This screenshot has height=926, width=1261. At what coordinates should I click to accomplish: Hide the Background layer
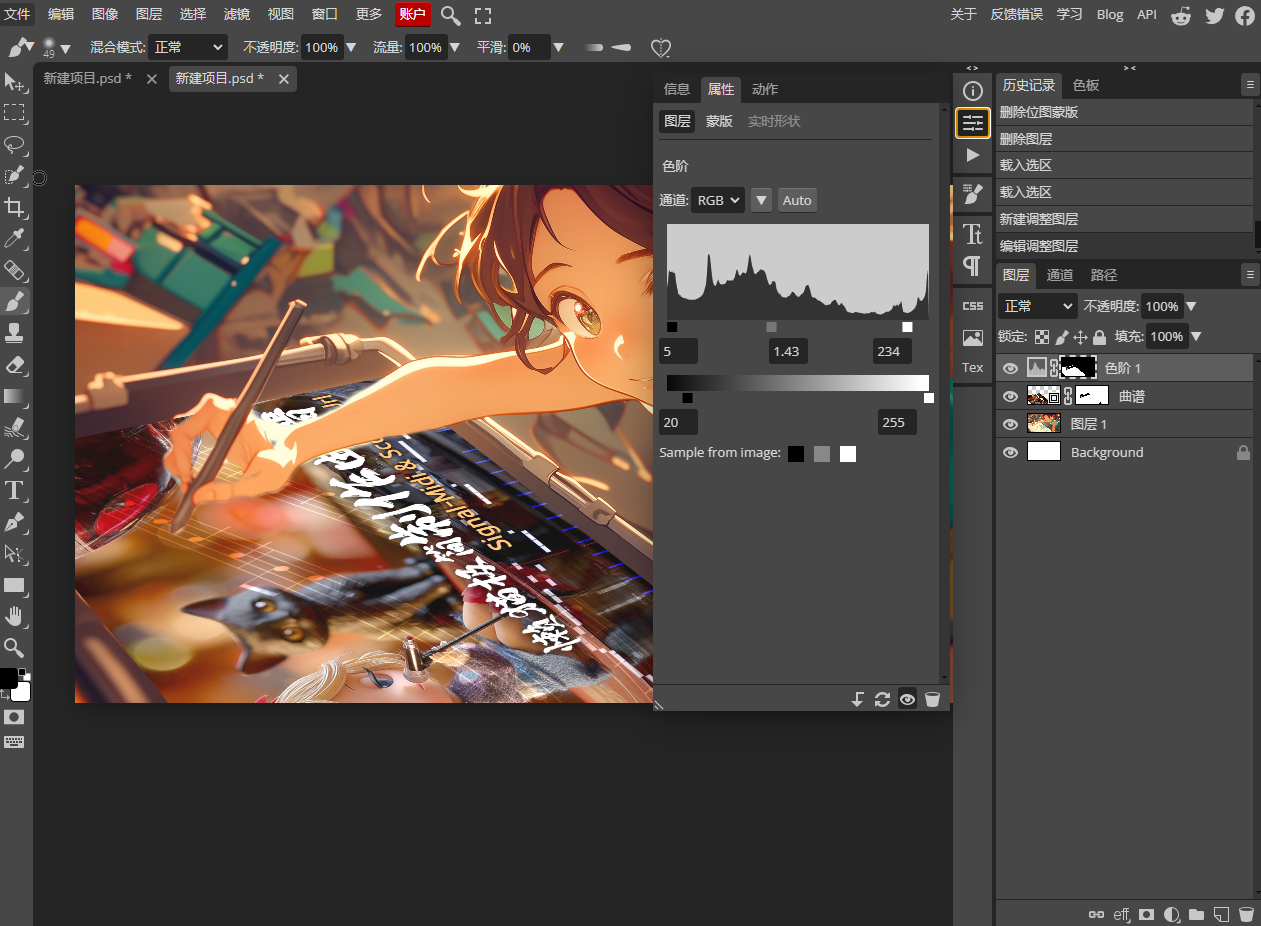(1010, 452)
